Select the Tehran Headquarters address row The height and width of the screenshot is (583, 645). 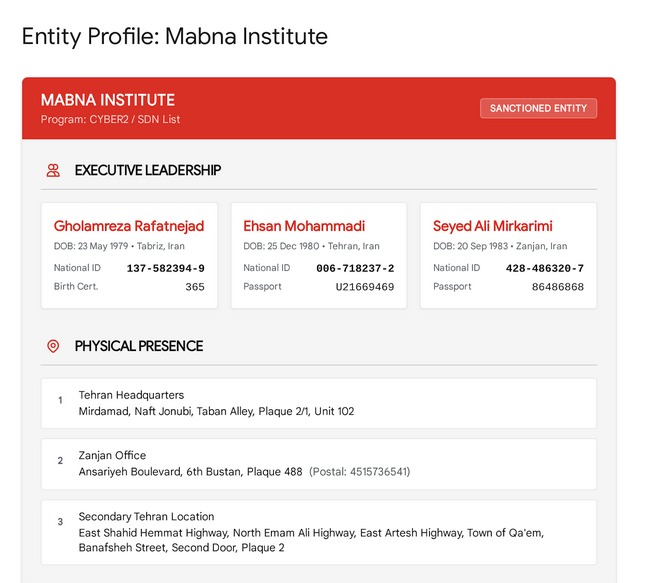(x=319, y=403)
